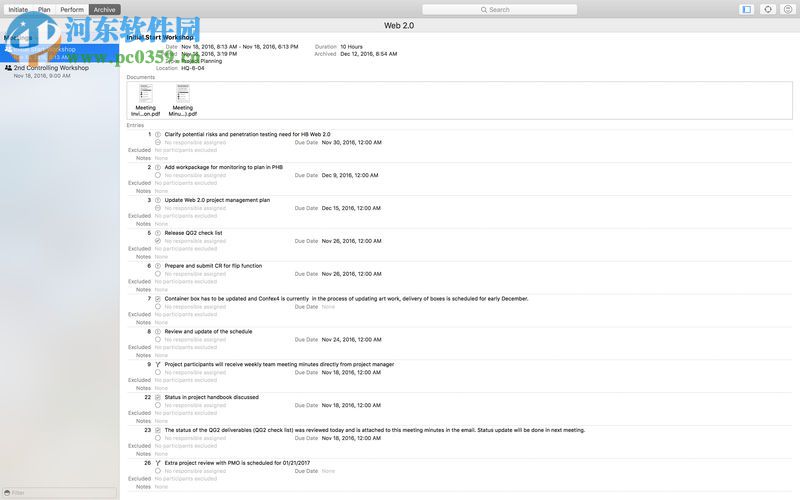Click the type icon of entry 8

[x=158, y=332]
